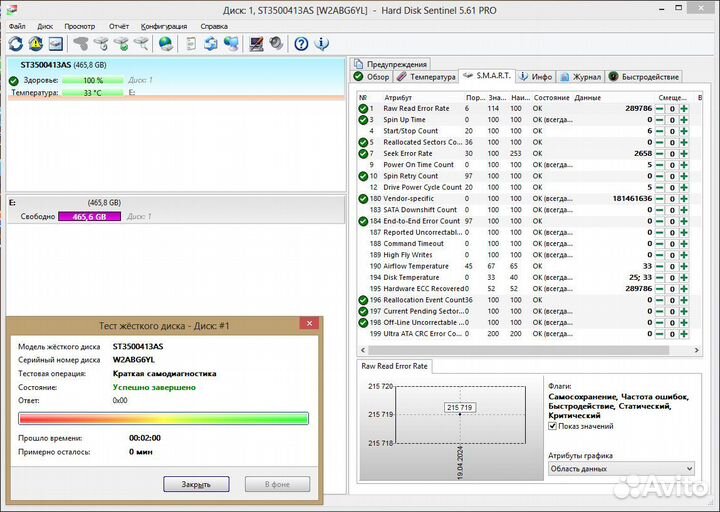Click the Refresh toolbar icon

click(15, 44)
